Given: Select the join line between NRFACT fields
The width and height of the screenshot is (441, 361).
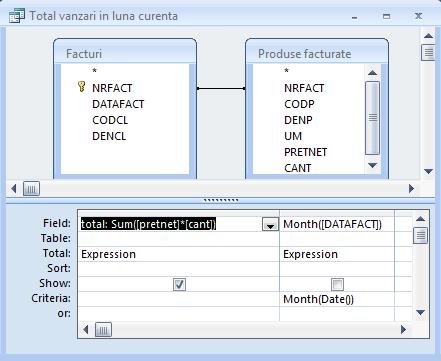Looking at the screenshot, I should coord(221,88).
